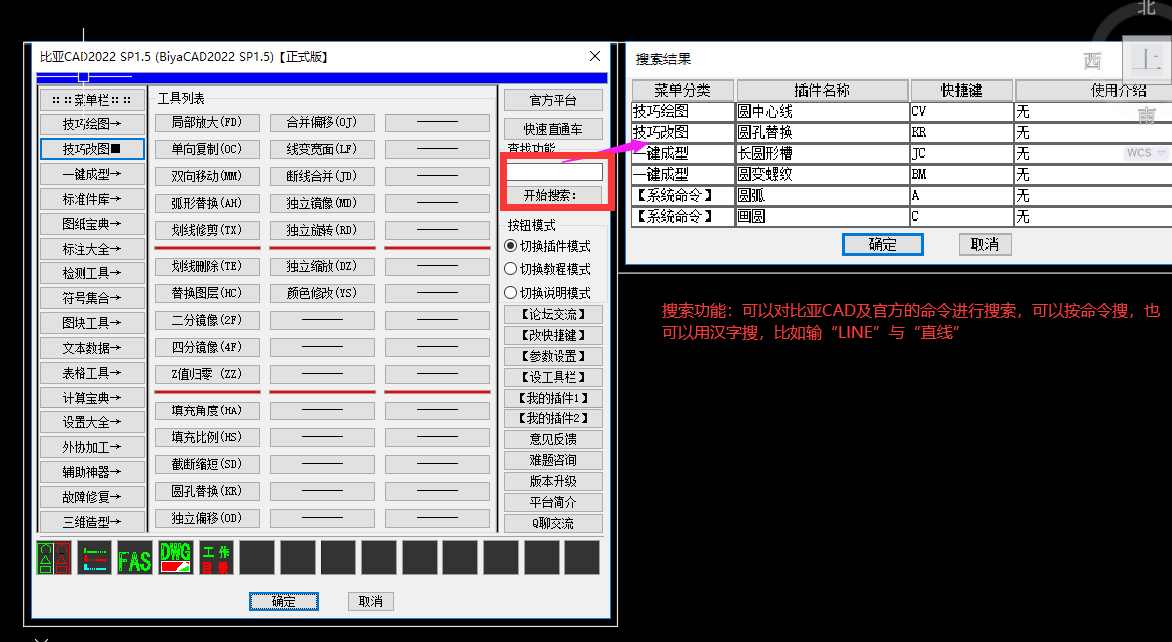Open the 技巧绘图 menu category
Viewport: 1172px width, 642px height.
91,124
